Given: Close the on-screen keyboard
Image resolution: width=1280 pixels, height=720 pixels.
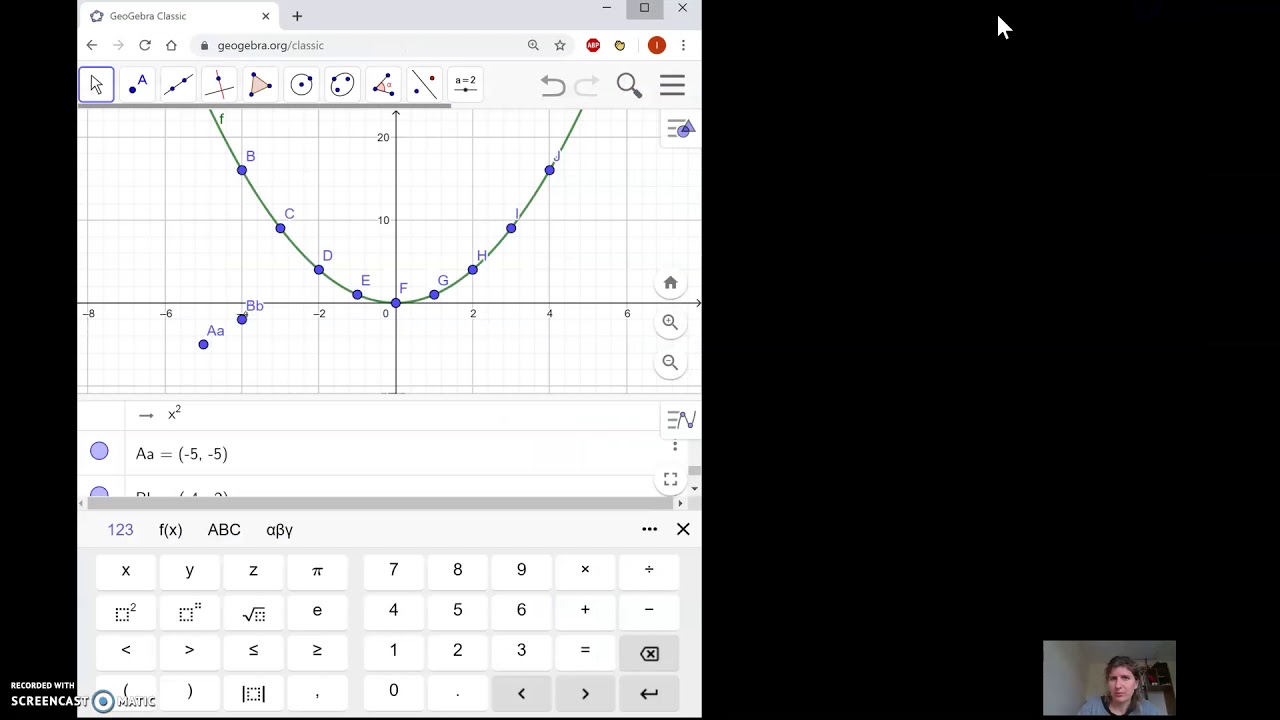Looking at the screenshot, I should 683,529.
